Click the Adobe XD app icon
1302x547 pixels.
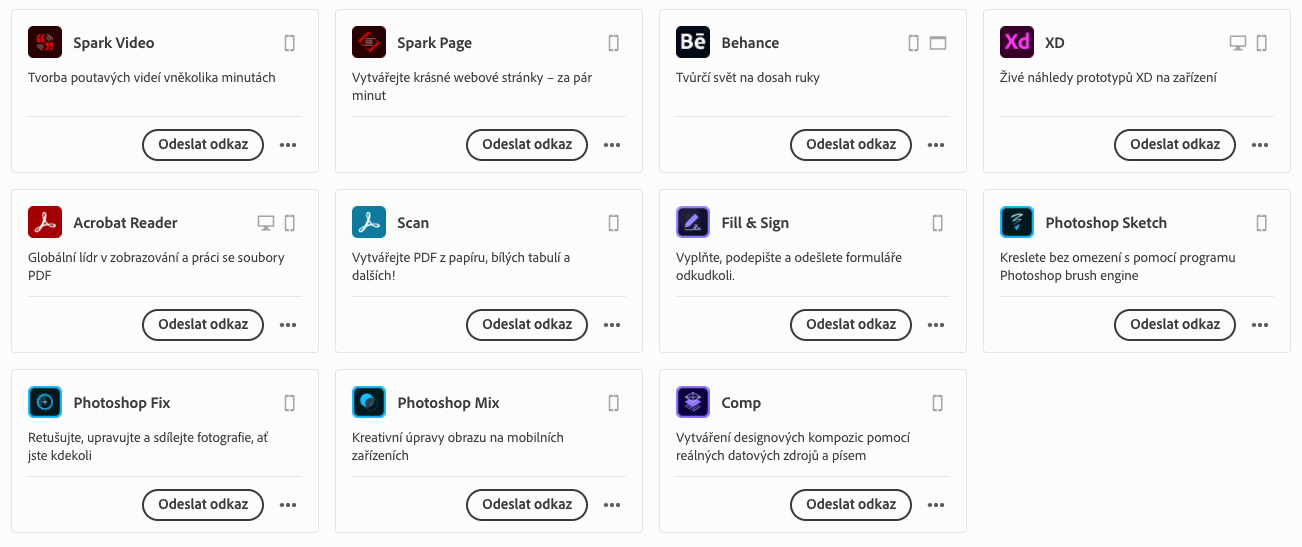[x=1017, y=43]
